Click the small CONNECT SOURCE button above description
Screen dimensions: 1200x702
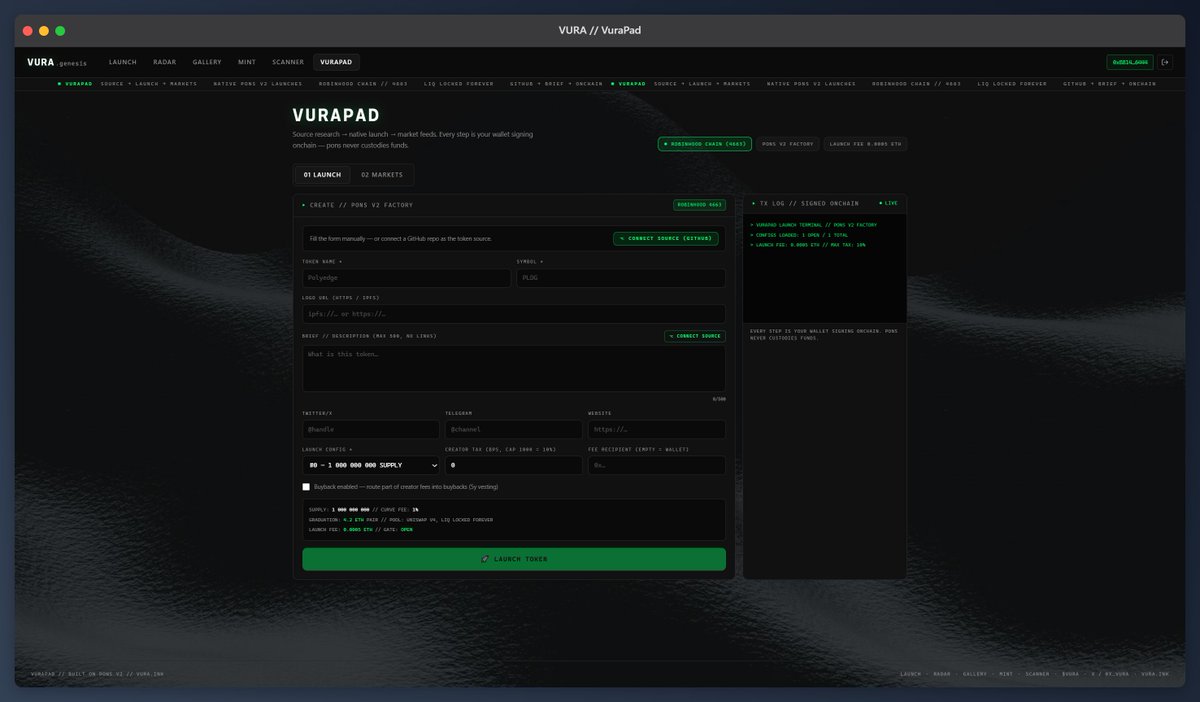click(x=695, y=336)
